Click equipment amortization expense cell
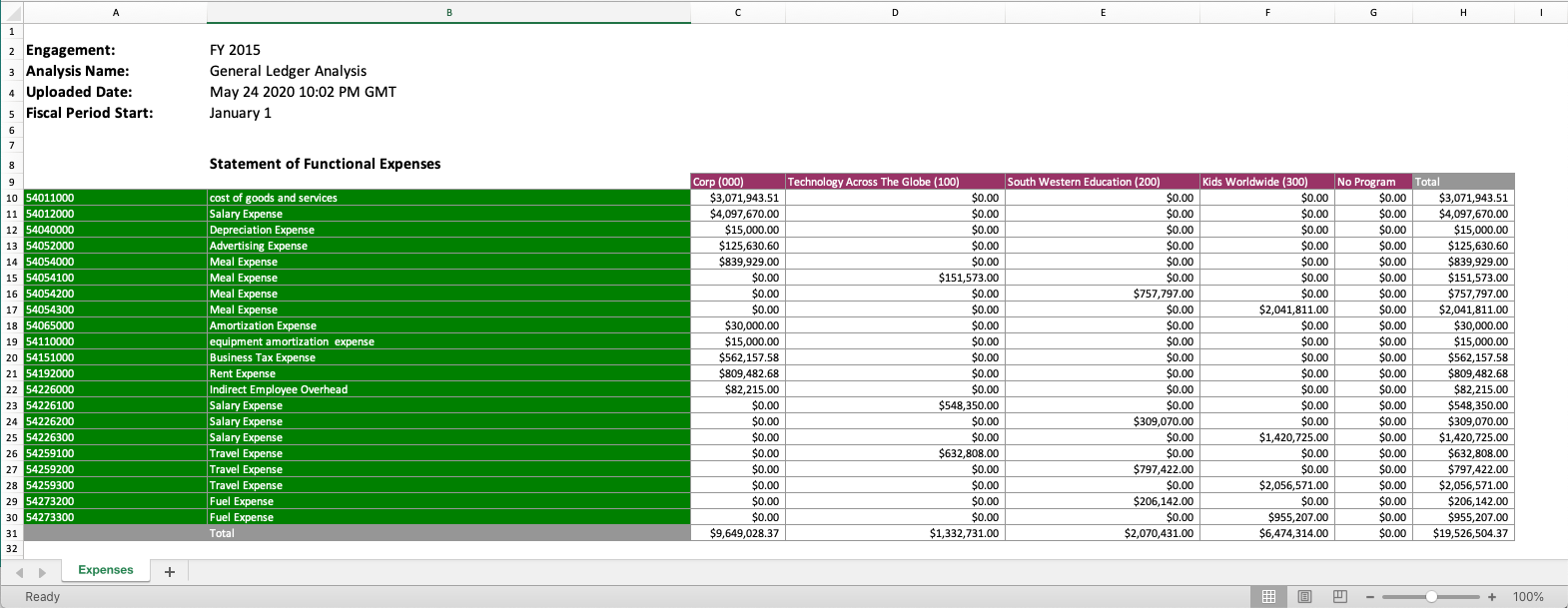Screen dimensions: 1568x608 pyautogui.click(x=449, y=341)
